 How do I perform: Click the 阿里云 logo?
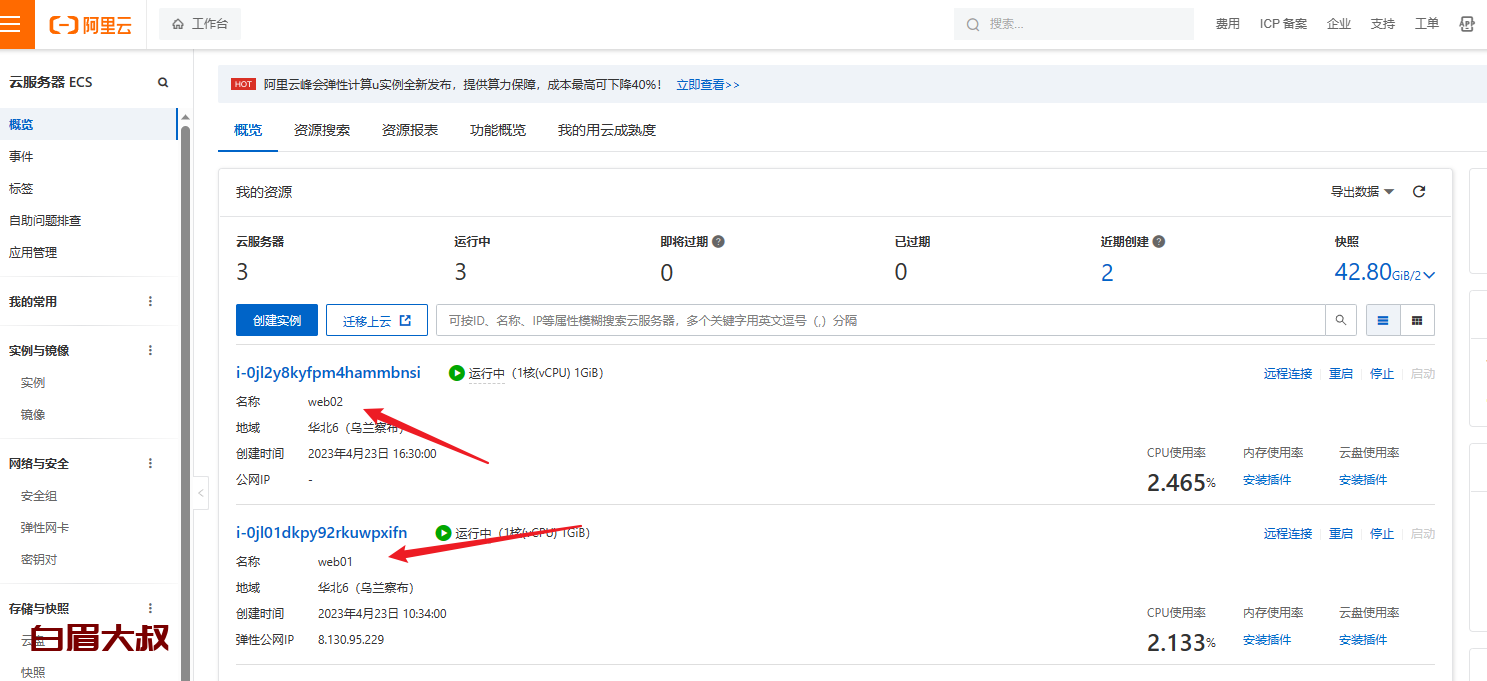[x=91, y=25]
